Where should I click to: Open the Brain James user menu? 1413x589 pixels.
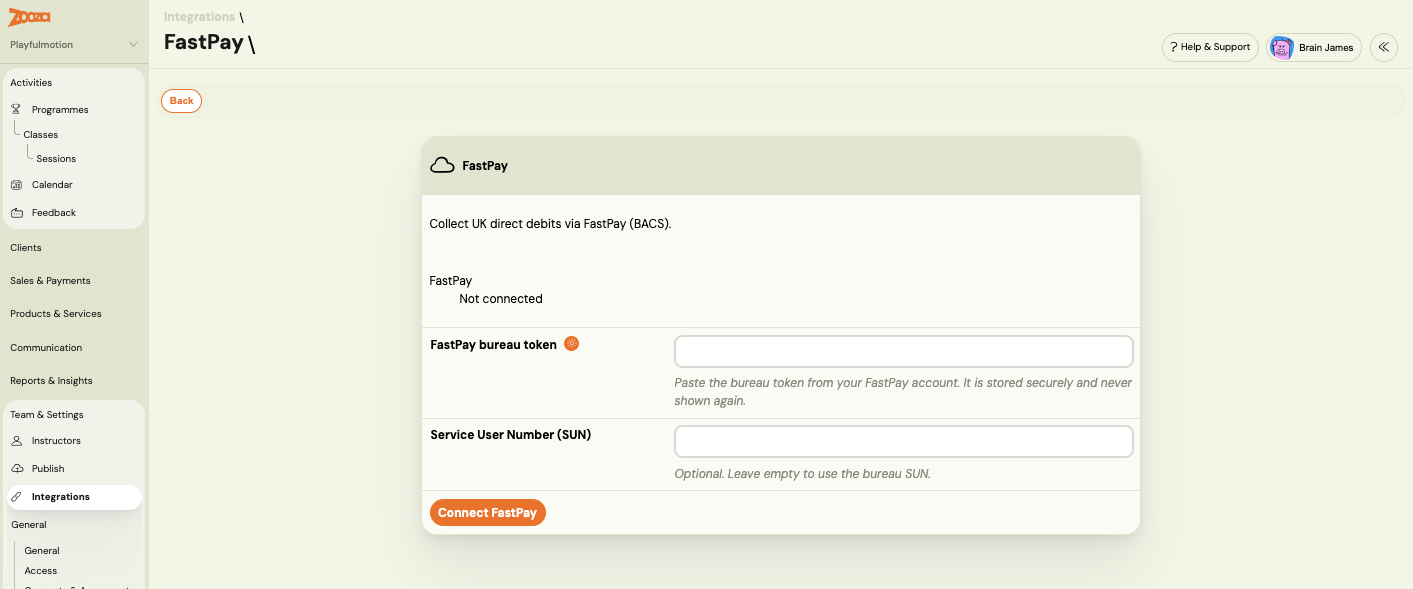click(x=1314, y=47)
